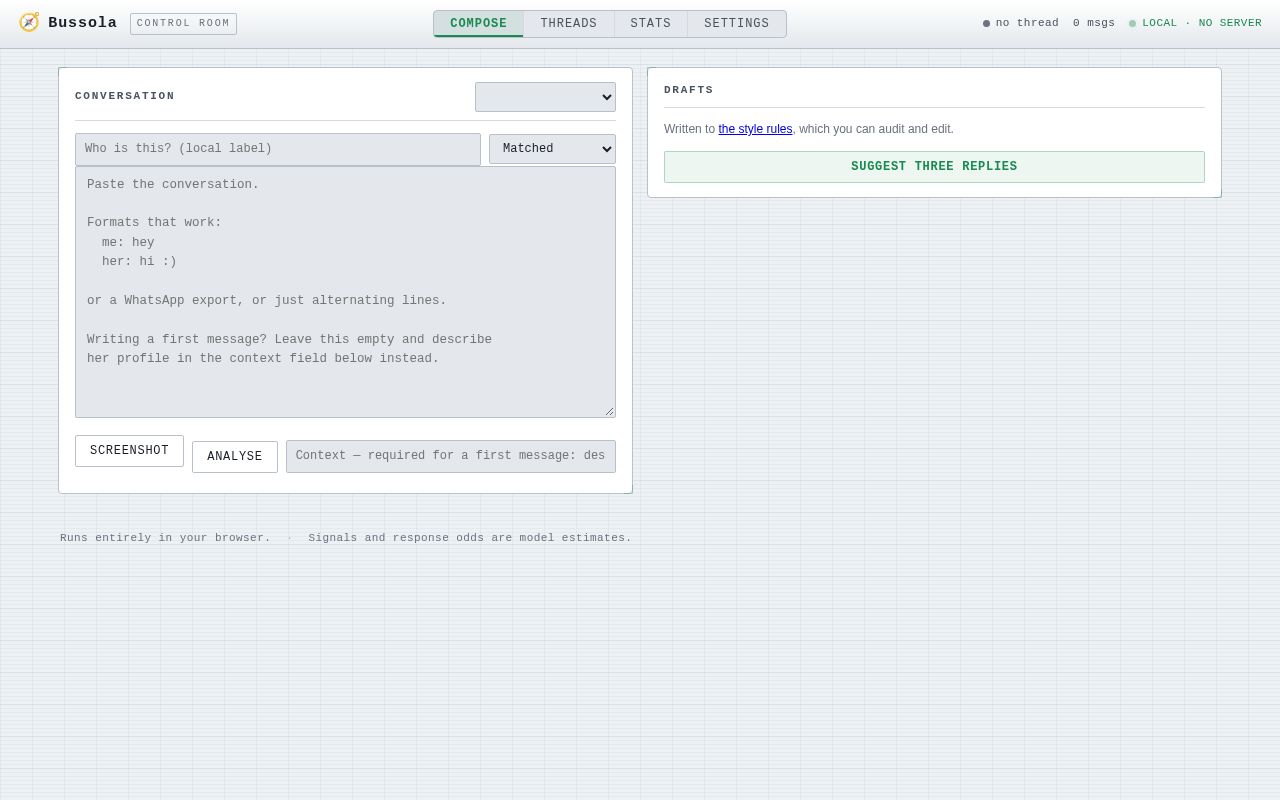The image size is (1280, 800).
Task: Click the '0 msgs' counter
Action: (x=1094, y=23)
